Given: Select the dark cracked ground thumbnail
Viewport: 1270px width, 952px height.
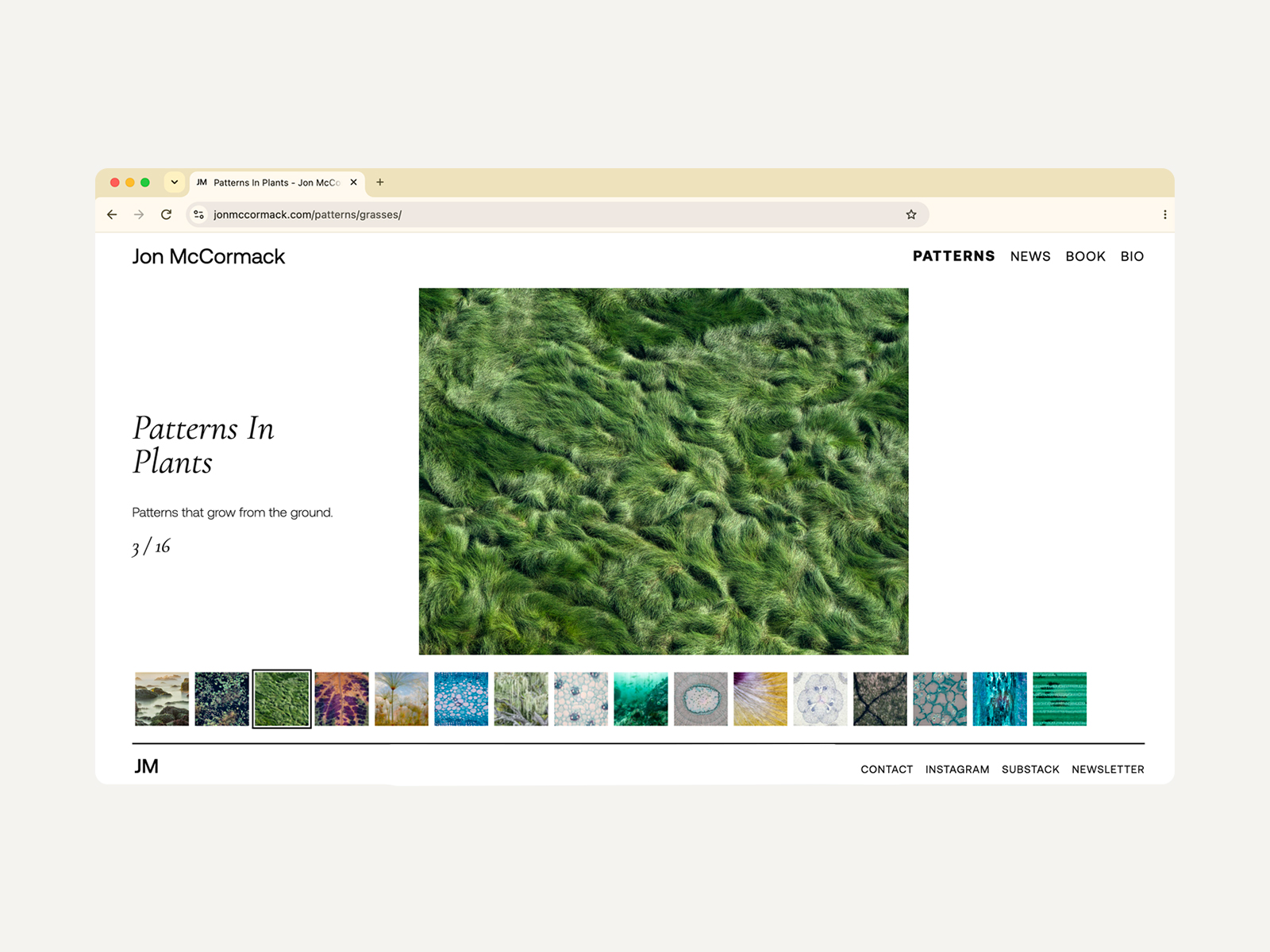Looking at the screenshot, I should pos(880,699).
